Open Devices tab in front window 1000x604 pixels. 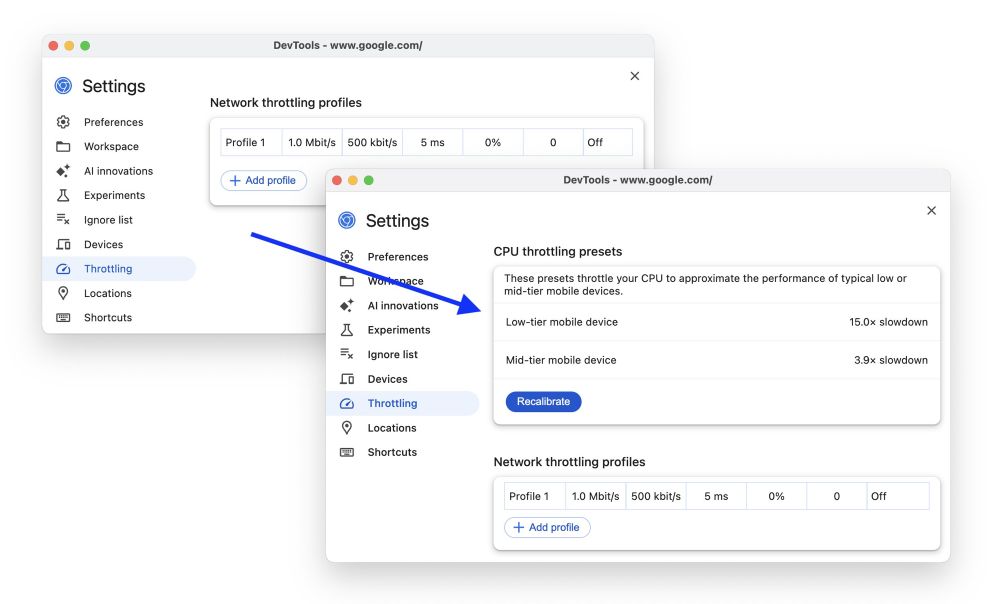click(x=402, y=379)
